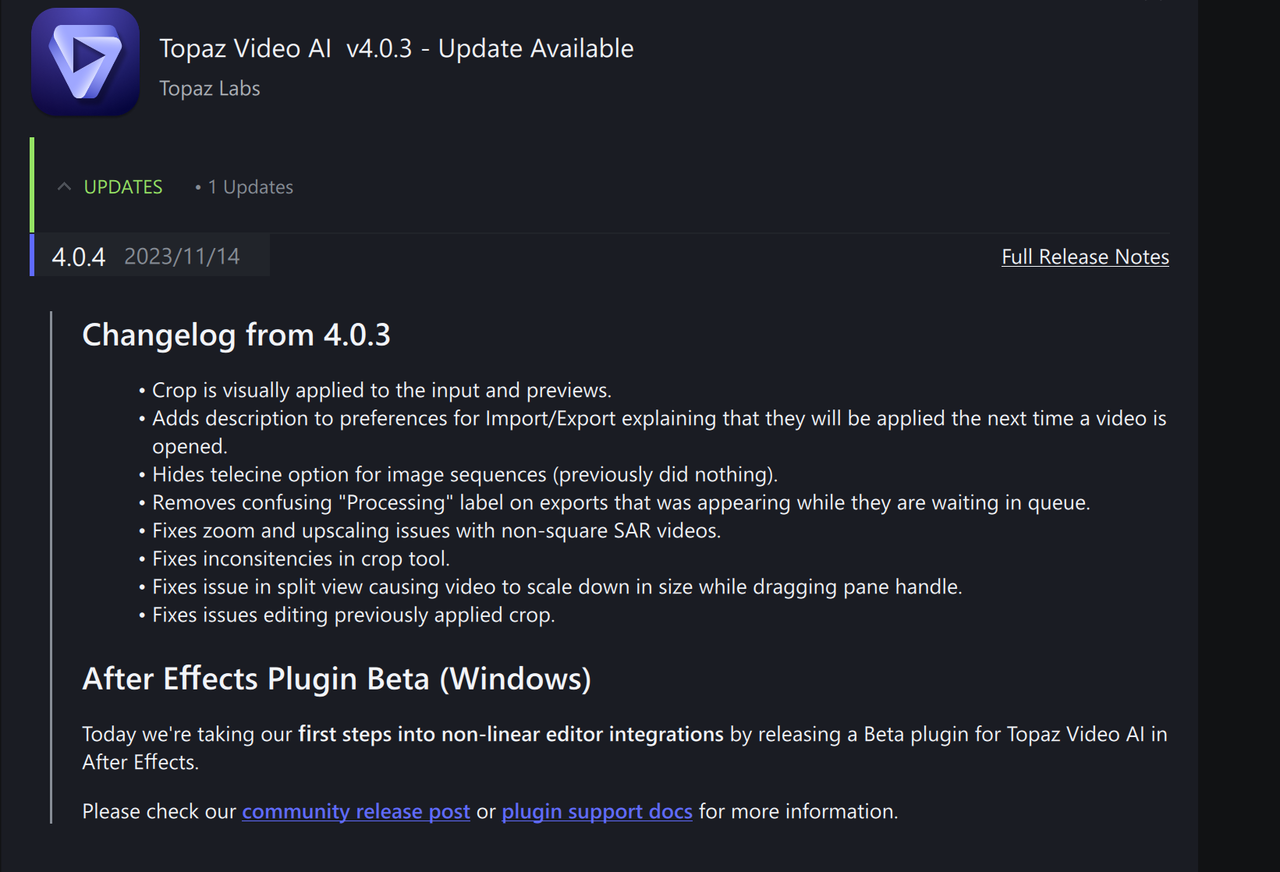Open the Full Release Notes link

click(x=1085, y=256)
